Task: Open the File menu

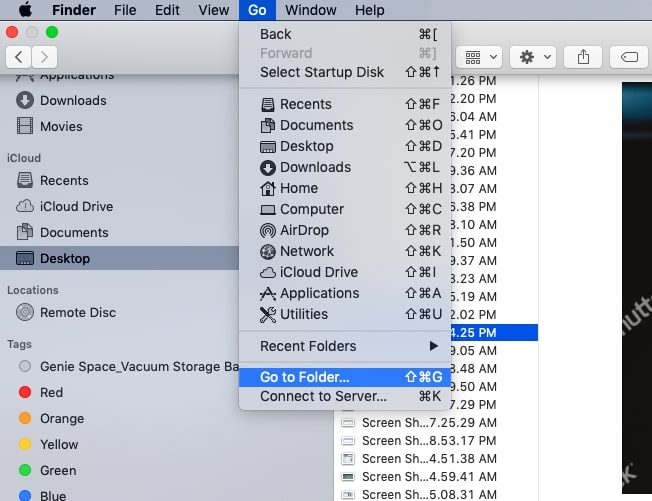Action: pyautogui.click(x=125, y=10)
